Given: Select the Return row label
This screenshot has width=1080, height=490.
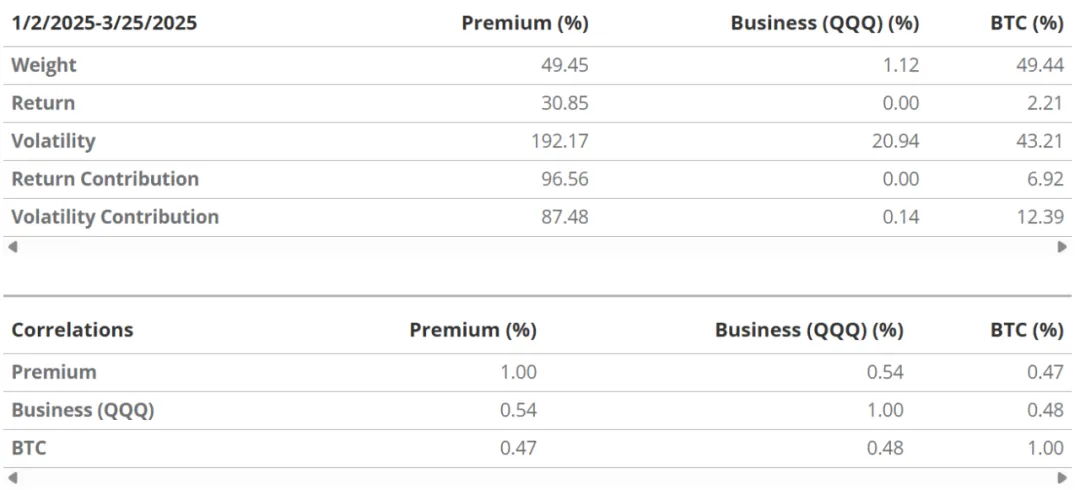Looking at the screenshot, I should point(43,103).
